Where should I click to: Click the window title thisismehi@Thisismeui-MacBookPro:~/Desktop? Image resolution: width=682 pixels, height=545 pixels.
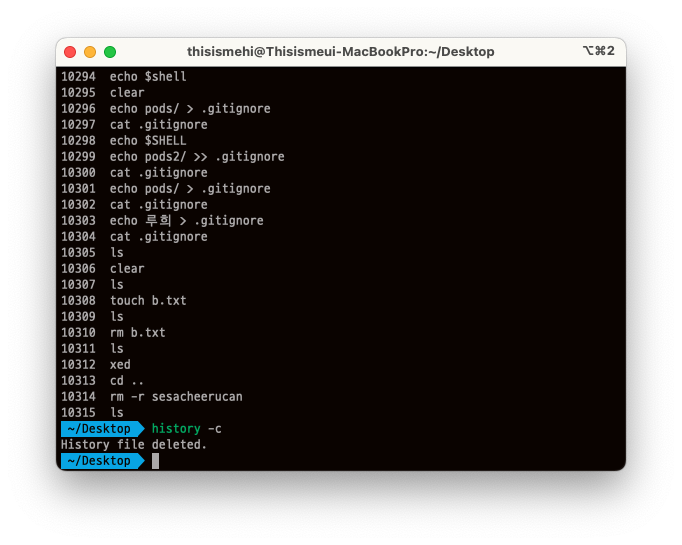point(341,52)
